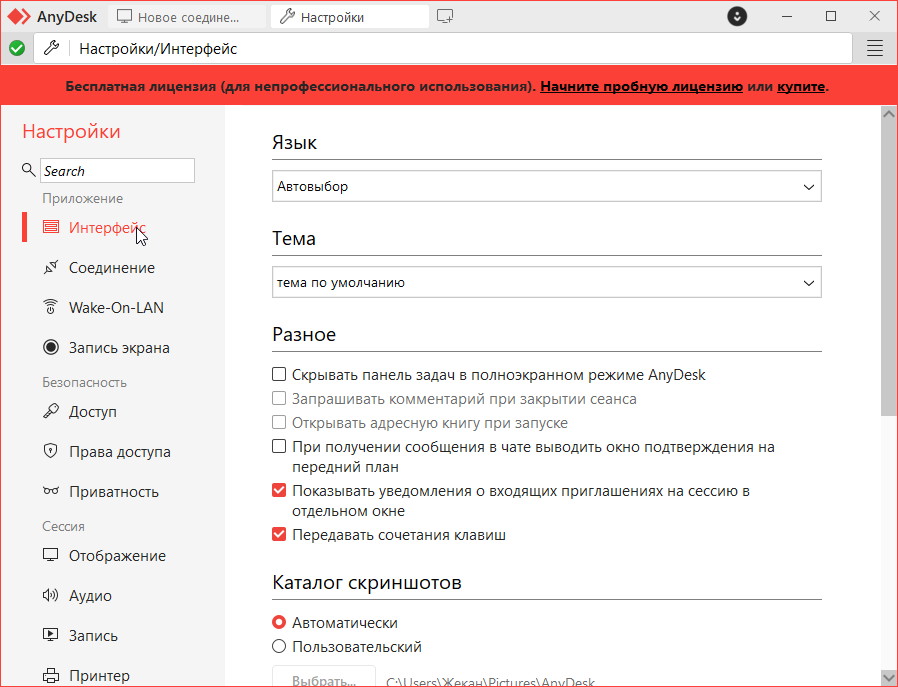Screen dimensions: 898x687
Task: Open Wake-On-LAN settings section
Action: [116, 307]
